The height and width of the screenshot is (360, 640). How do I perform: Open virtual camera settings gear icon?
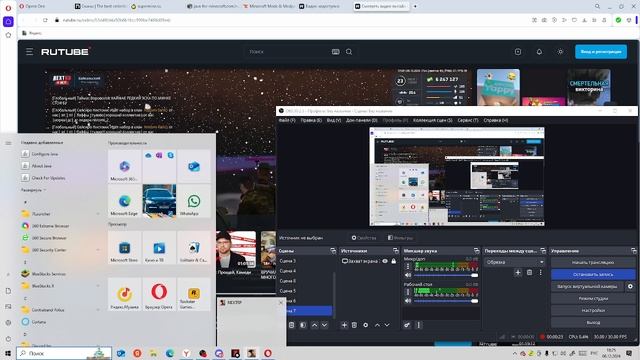click(x=630, y=287)
